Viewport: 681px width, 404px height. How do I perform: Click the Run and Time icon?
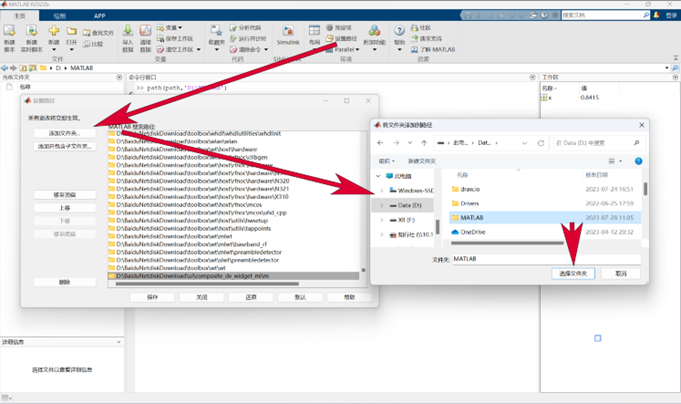tap(233, 39)
